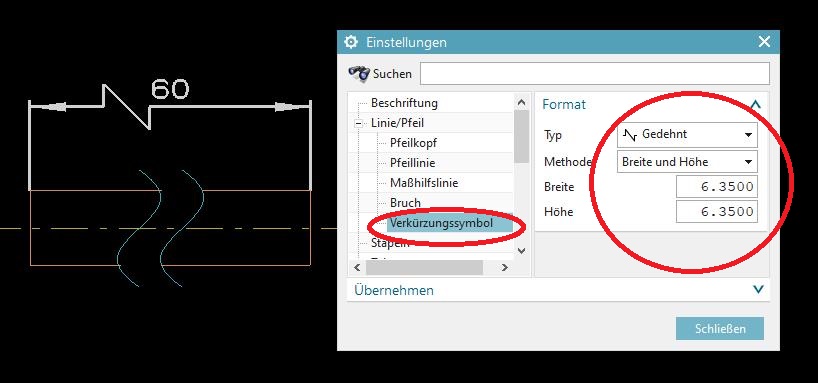The image size is (818, 383).
Task: Click the Suchen search text field
Action: coord(595,74)
